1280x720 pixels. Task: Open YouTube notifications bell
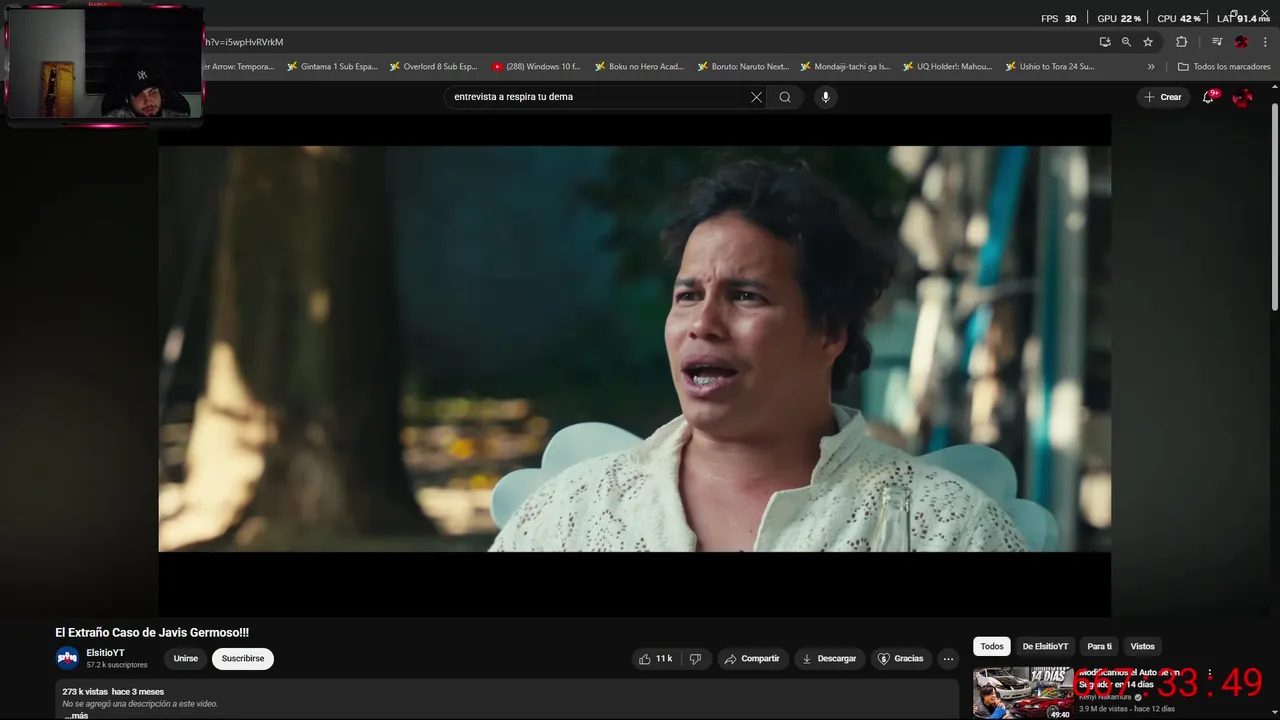pos(1208,97)
